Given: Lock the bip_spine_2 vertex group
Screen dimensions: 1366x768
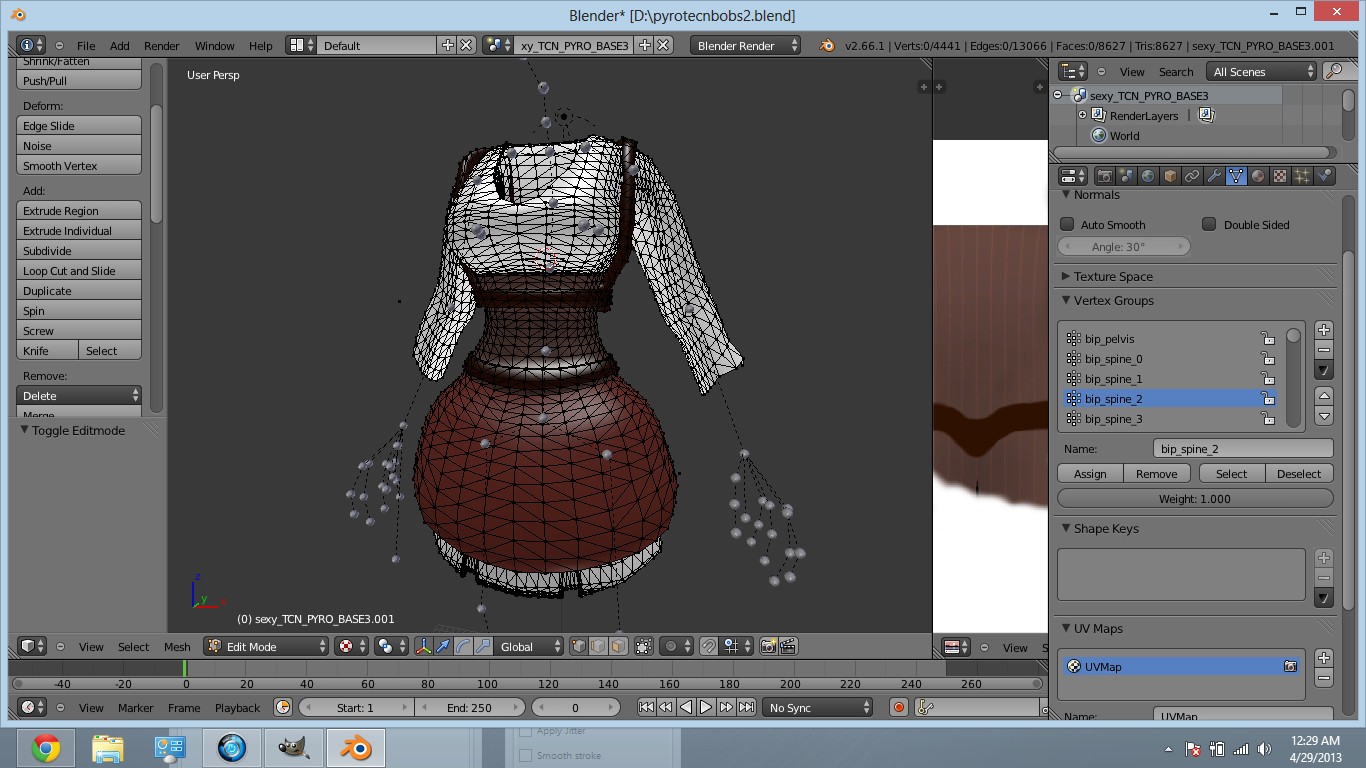Looking at the screenshot, I should [1268, 398].
